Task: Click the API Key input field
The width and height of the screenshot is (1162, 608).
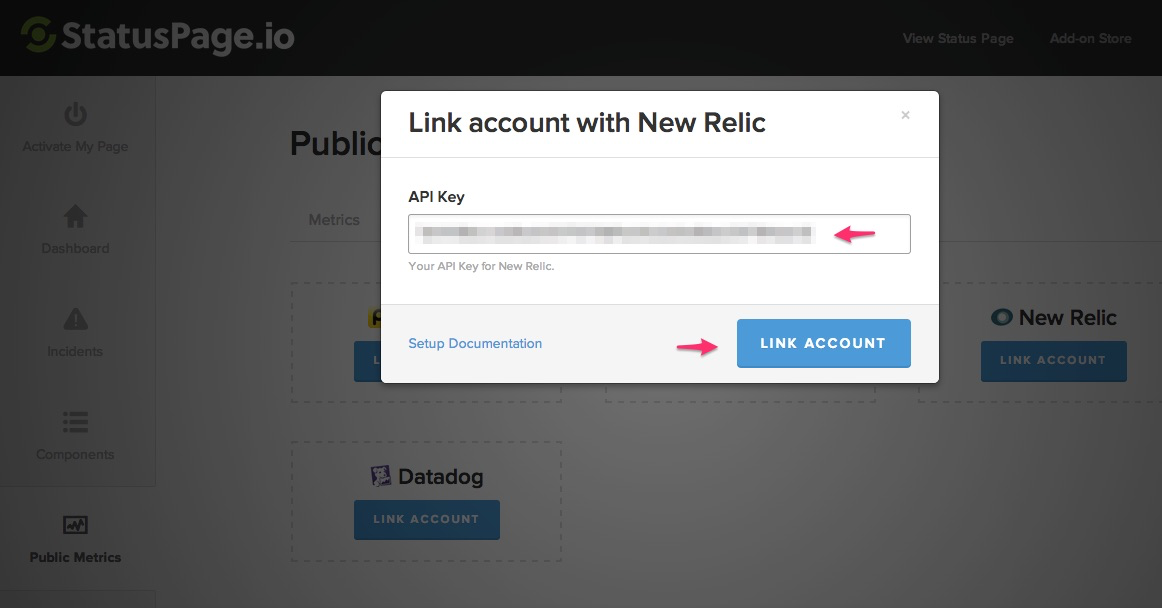Action: [x=659, y=234]
